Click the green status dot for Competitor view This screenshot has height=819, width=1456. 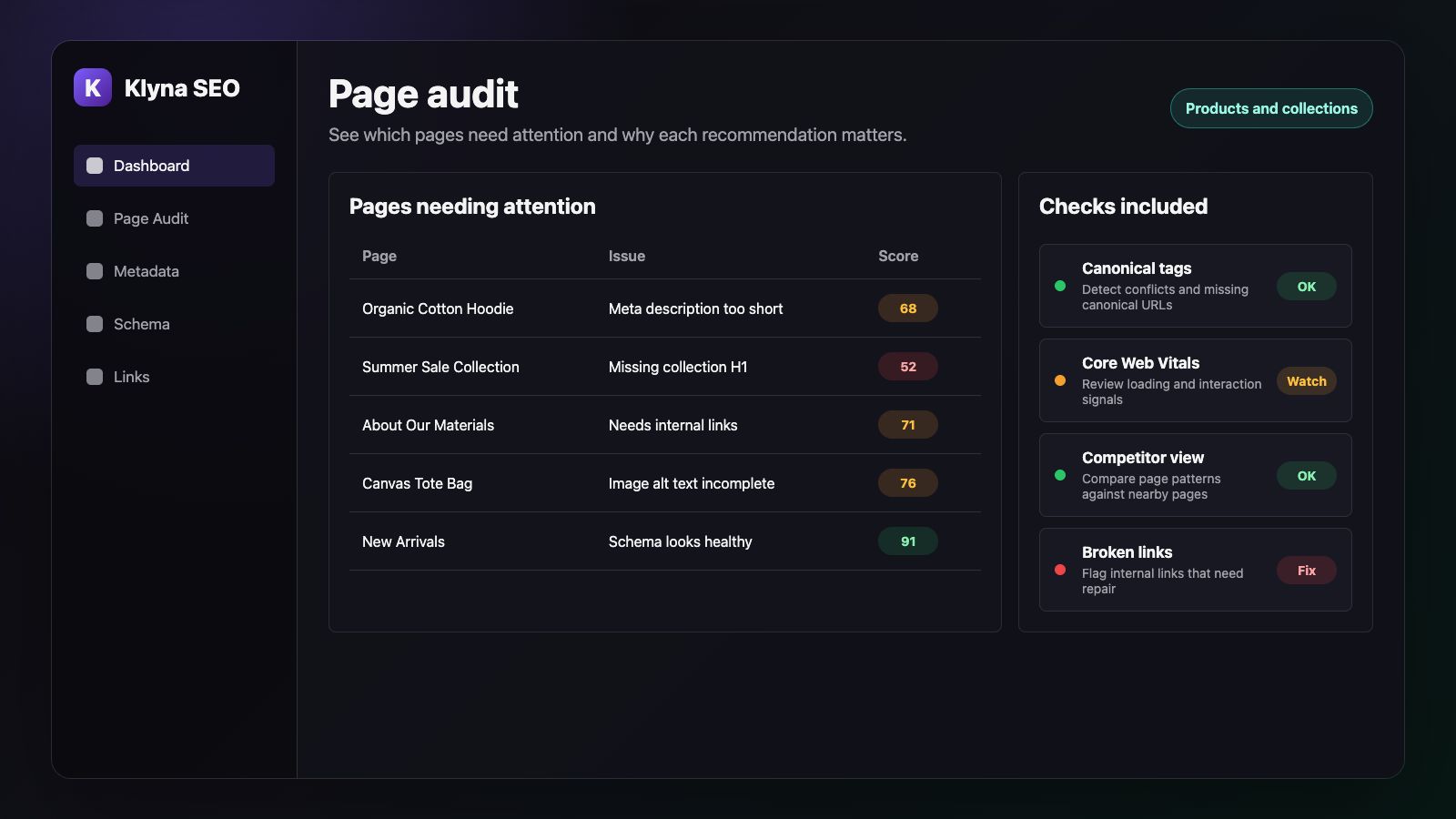click(1060, 475)
